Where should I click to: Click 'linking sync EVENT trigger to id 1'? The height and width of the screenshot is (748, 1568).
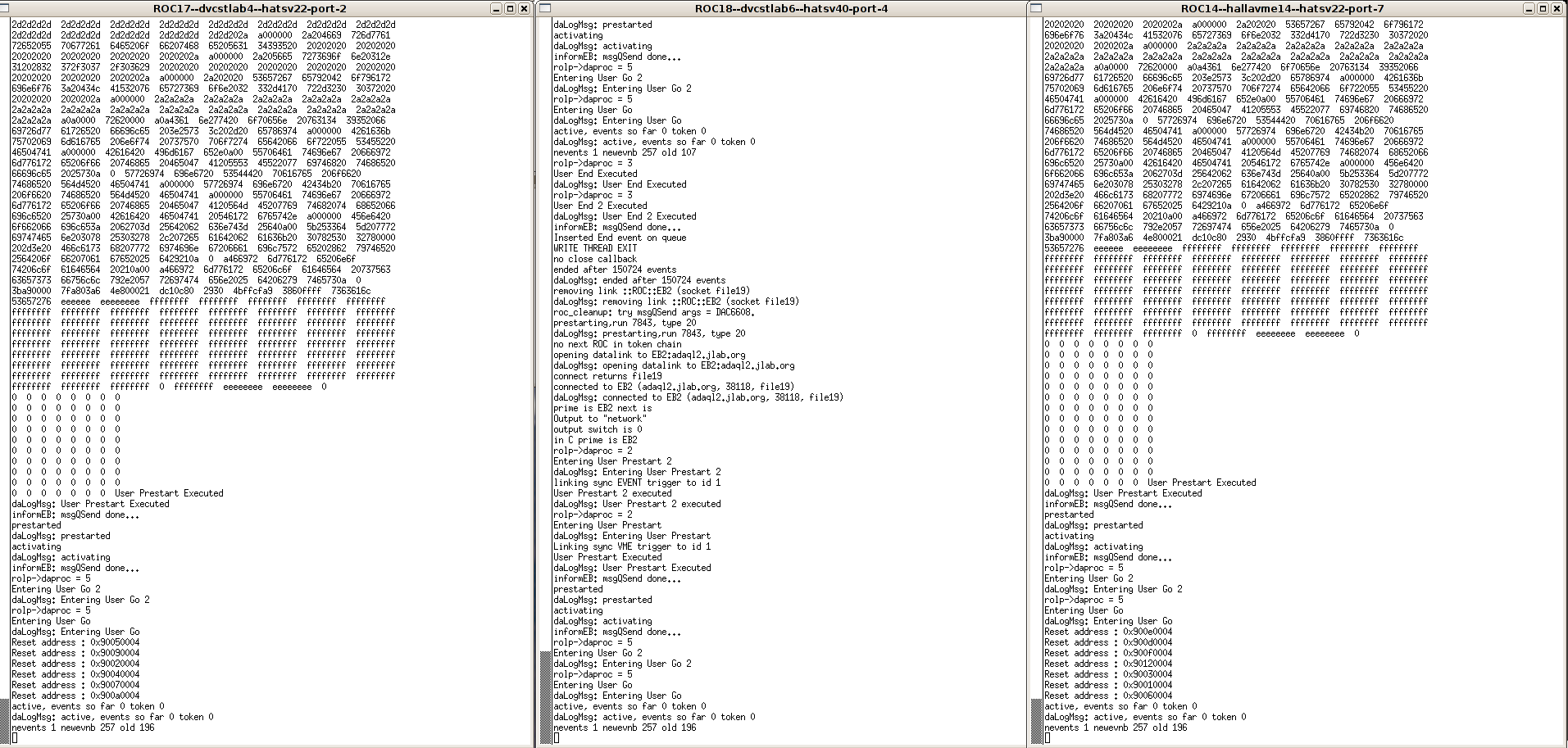coord(637,483)
